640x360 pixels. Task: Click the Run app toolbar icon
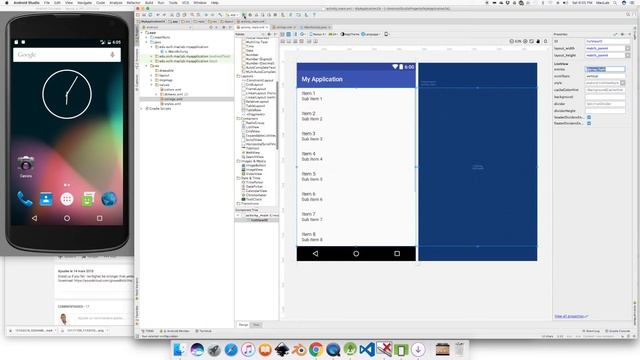click(244, 15)
